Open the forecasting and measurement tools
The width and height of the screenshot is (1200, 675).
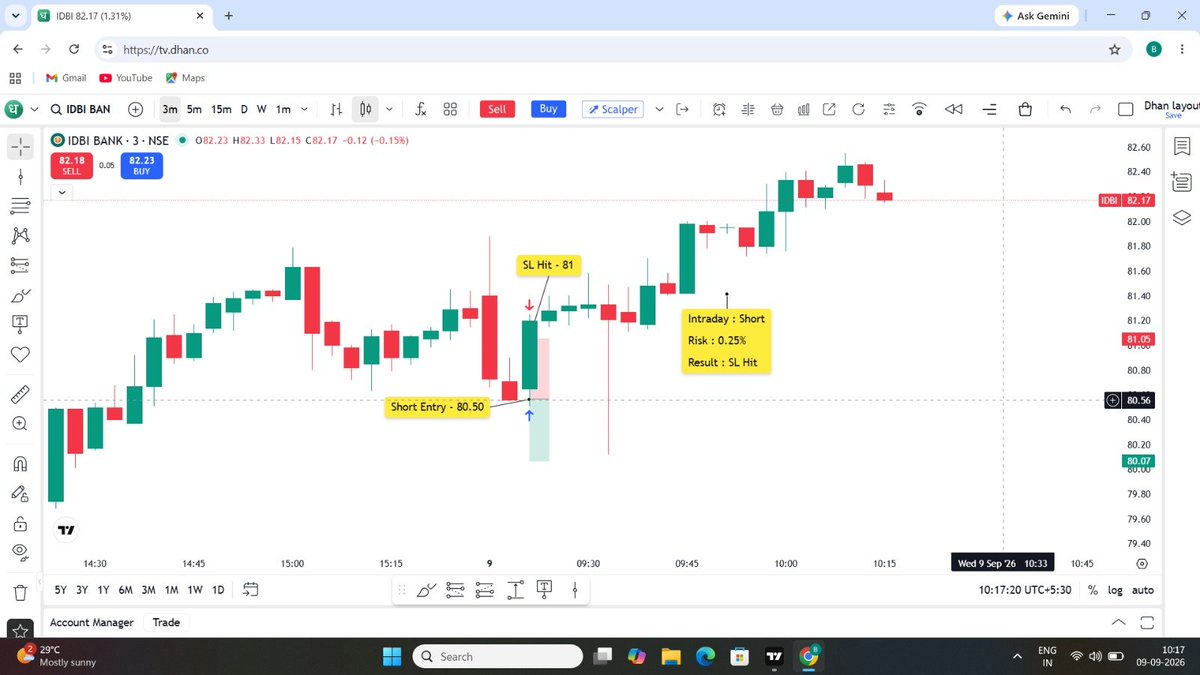coord(20,266)
